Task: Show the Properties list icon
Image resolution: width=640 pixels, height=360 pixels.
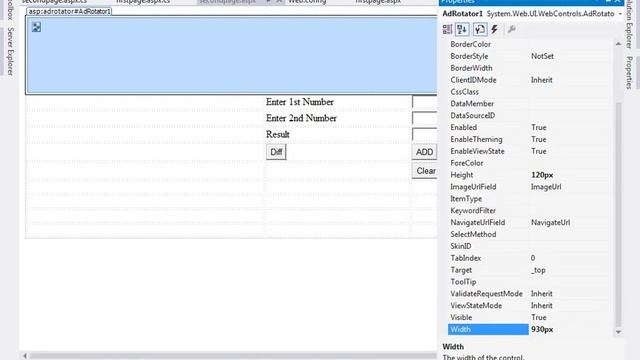Action: coord(480,29)
